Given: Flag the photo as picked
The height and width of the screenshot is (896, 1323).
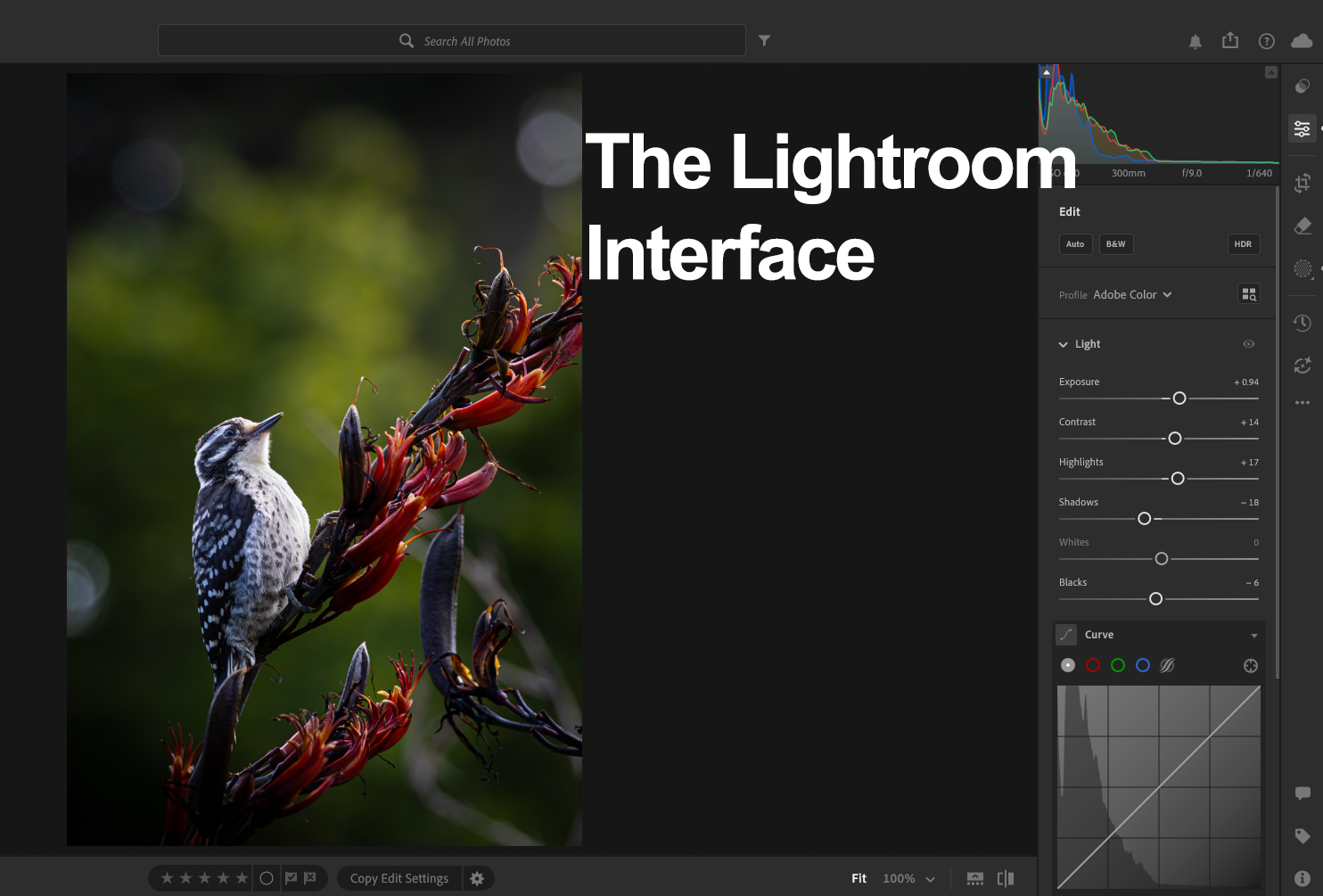Looking at the screenshot, I should [x=291, y=878].
